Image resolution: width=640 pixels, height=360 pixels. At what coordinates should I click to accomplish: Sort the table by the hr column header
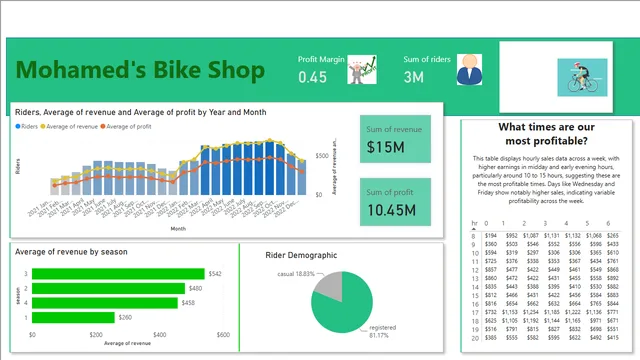[x=474, y=223]
